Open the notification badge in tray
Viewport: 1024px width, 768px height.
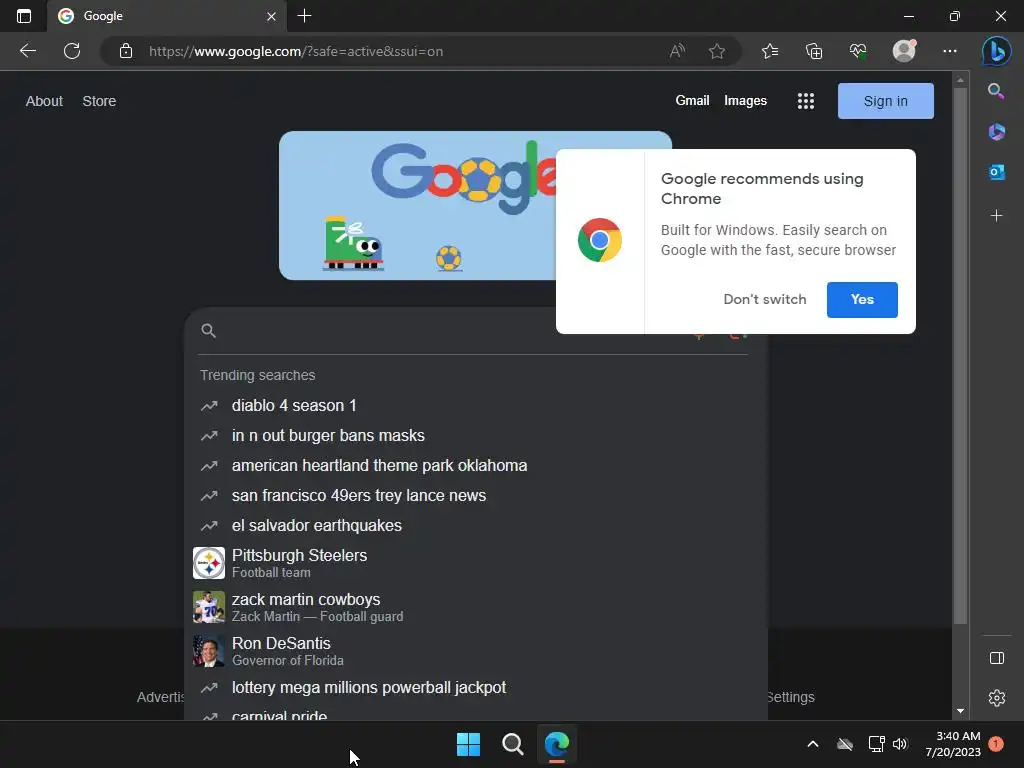[996, 744]
